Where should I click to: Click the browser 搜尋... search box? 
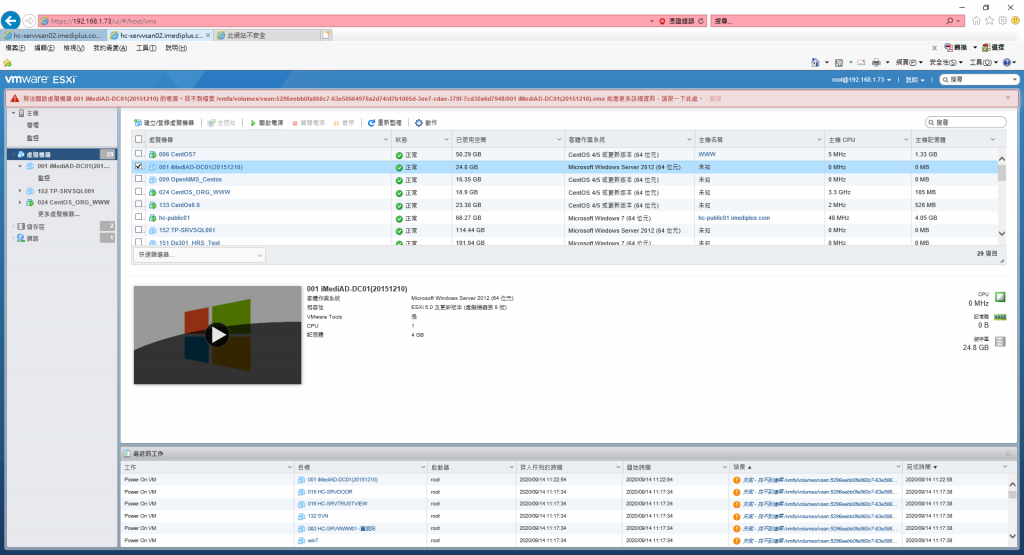click(x=828, y=21)
